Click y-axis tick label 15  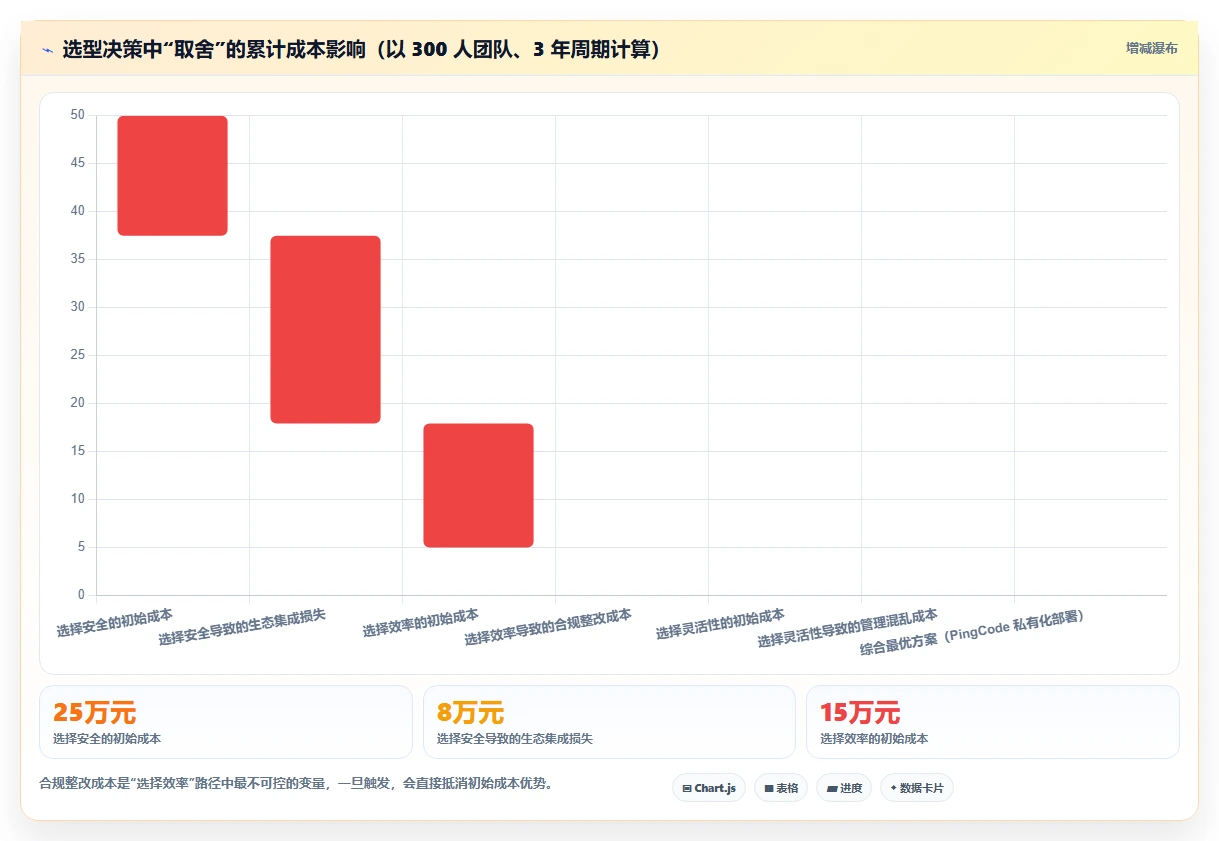[x=78, y=451]
